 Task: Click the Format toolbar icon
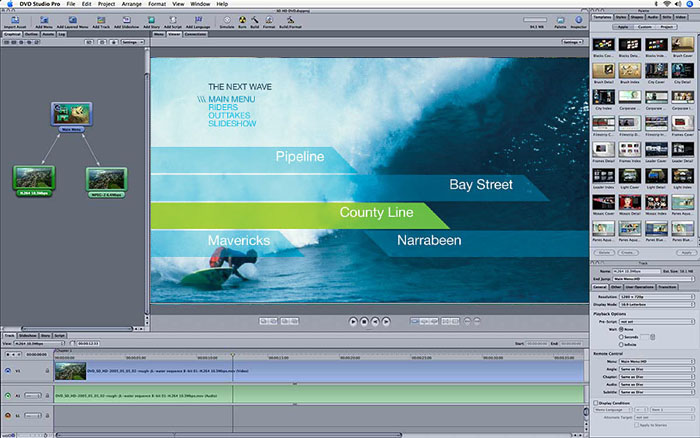pos(269,20)
